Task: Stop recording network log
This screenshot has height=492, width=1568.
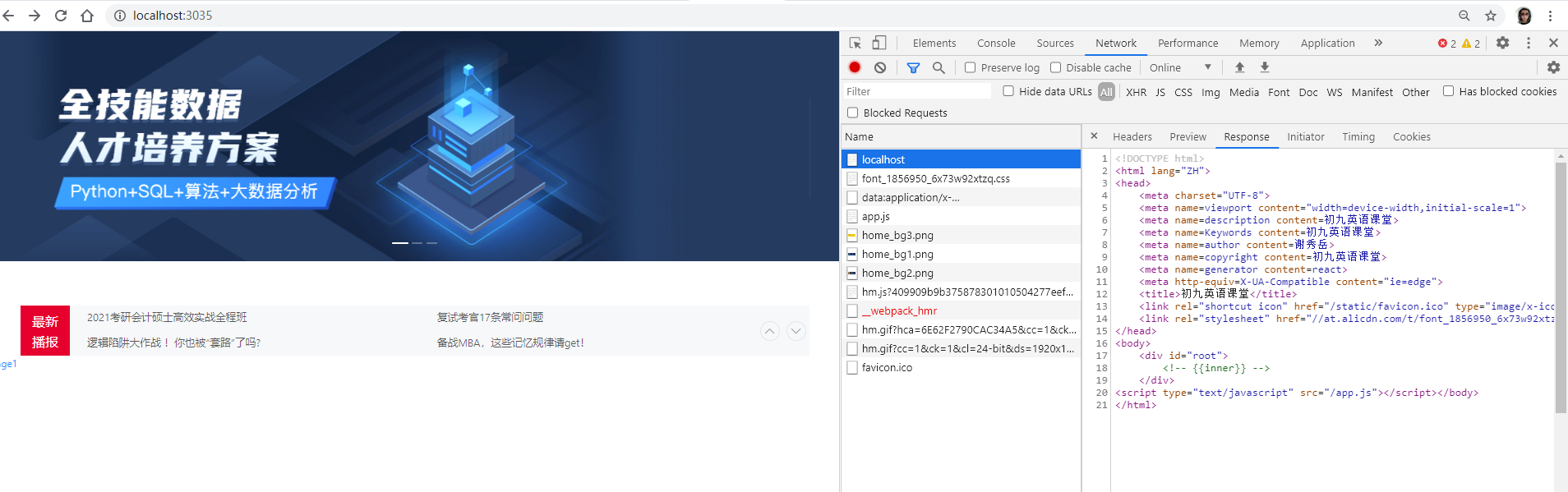Action: pyautogui.click(x=855, y=67)
